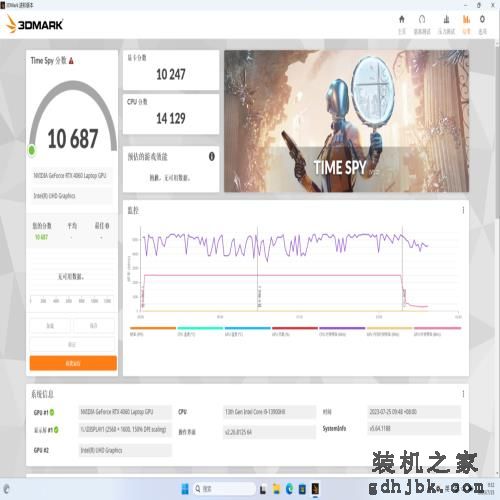Click the green check icon next to Display #1
The image size is (500, 500).
[56, 430]
